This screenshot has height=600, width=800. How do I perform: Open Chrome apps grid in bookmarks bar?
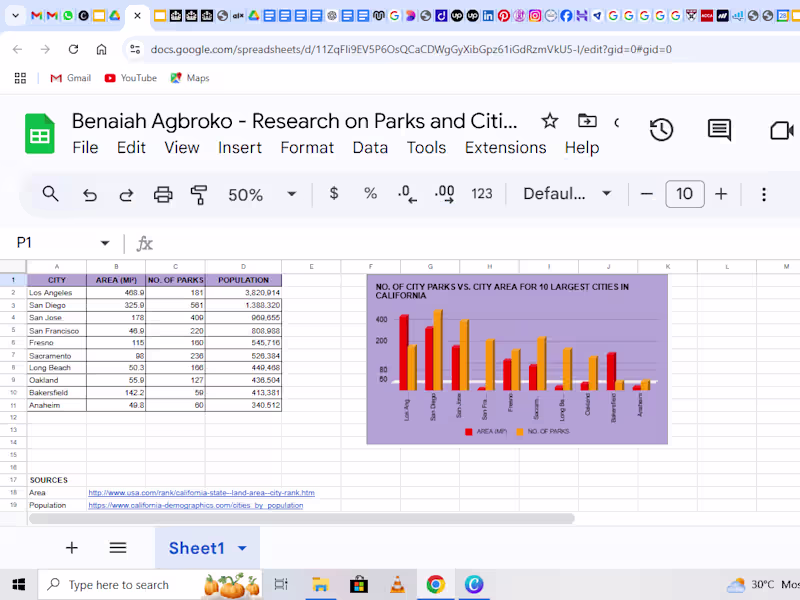pyautogui.click(x=20, y=78)
